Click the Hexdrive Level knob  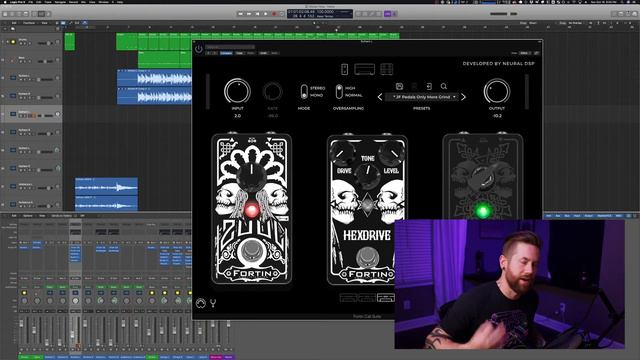coord(391,152)
